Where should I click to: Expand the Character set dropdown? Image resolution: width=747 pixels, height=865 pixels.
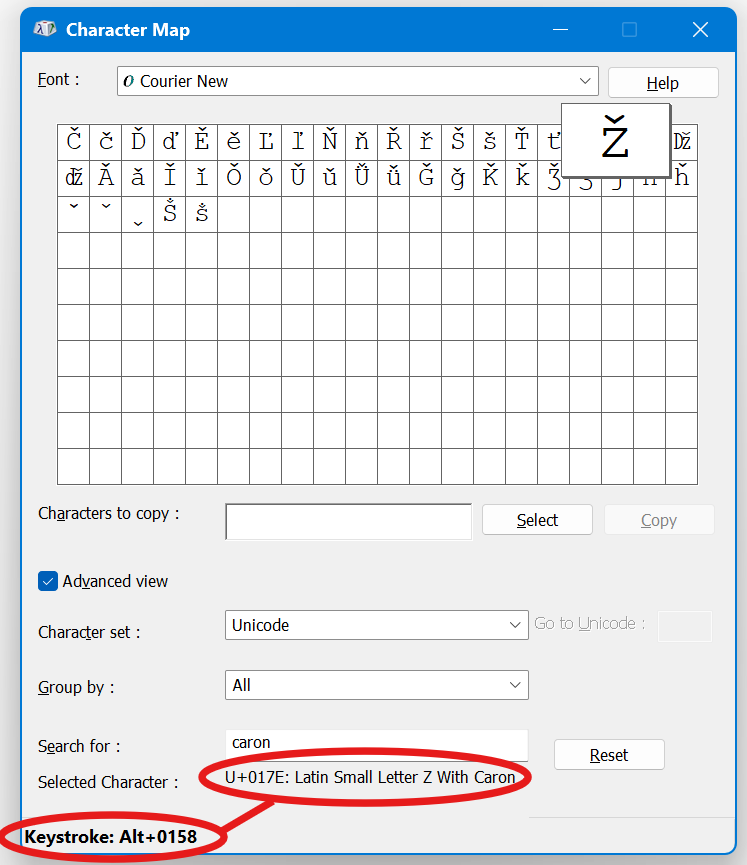pyautogui.click(x=376, y=625)
